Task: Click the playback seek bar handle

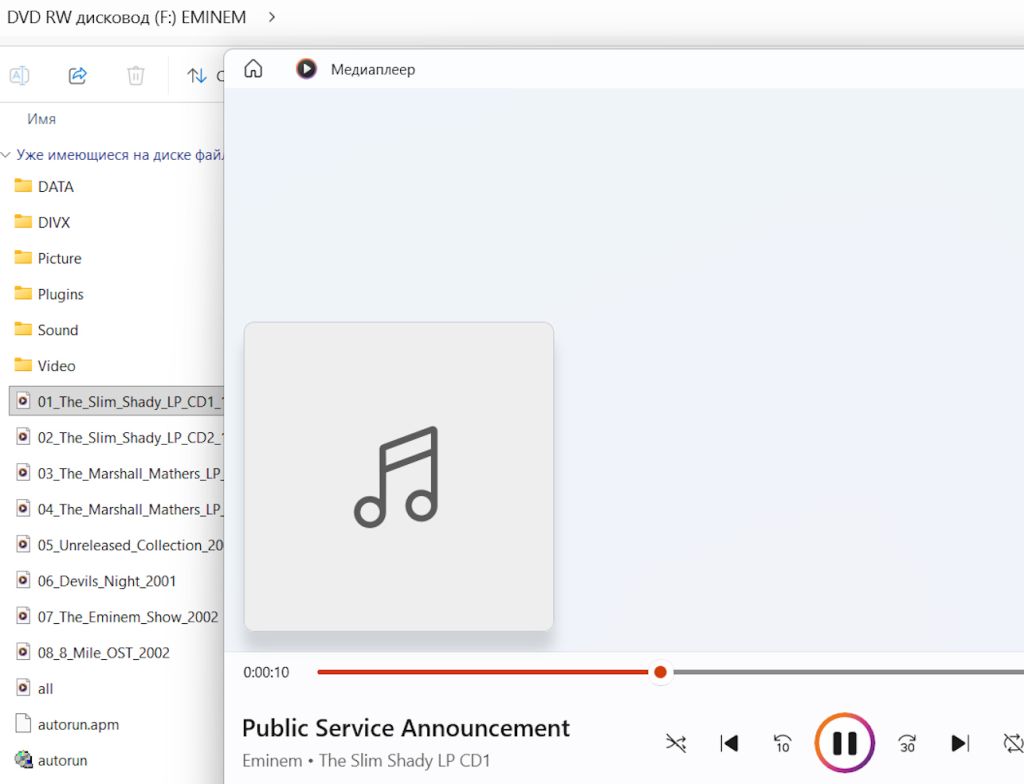Action: [x=660, y=672]
